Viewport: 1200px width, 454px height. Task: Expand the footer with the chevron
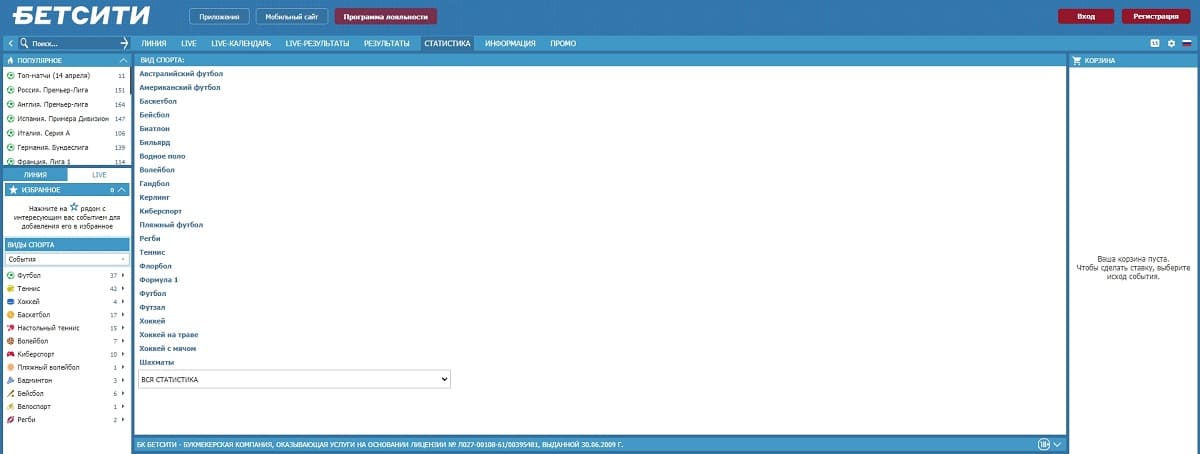[x=1058, y=444]
